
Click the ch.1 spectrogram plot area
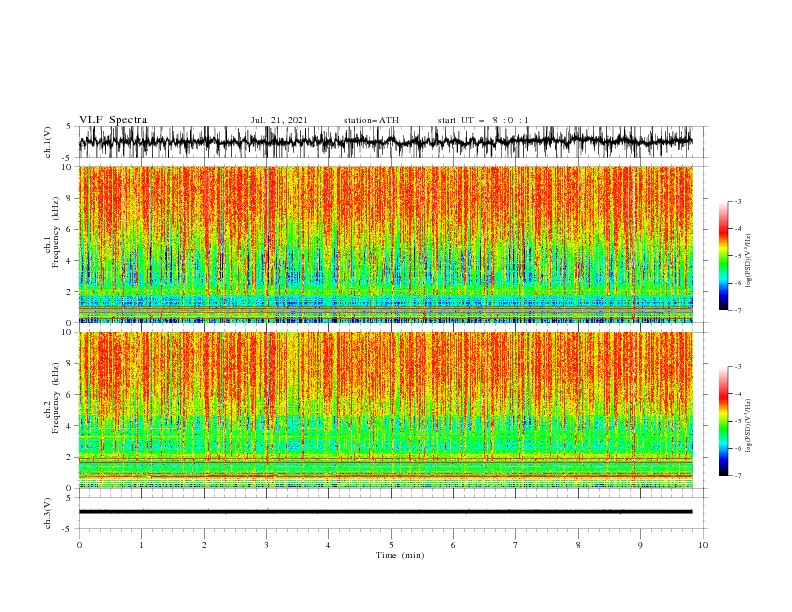(x=385, y=244)
